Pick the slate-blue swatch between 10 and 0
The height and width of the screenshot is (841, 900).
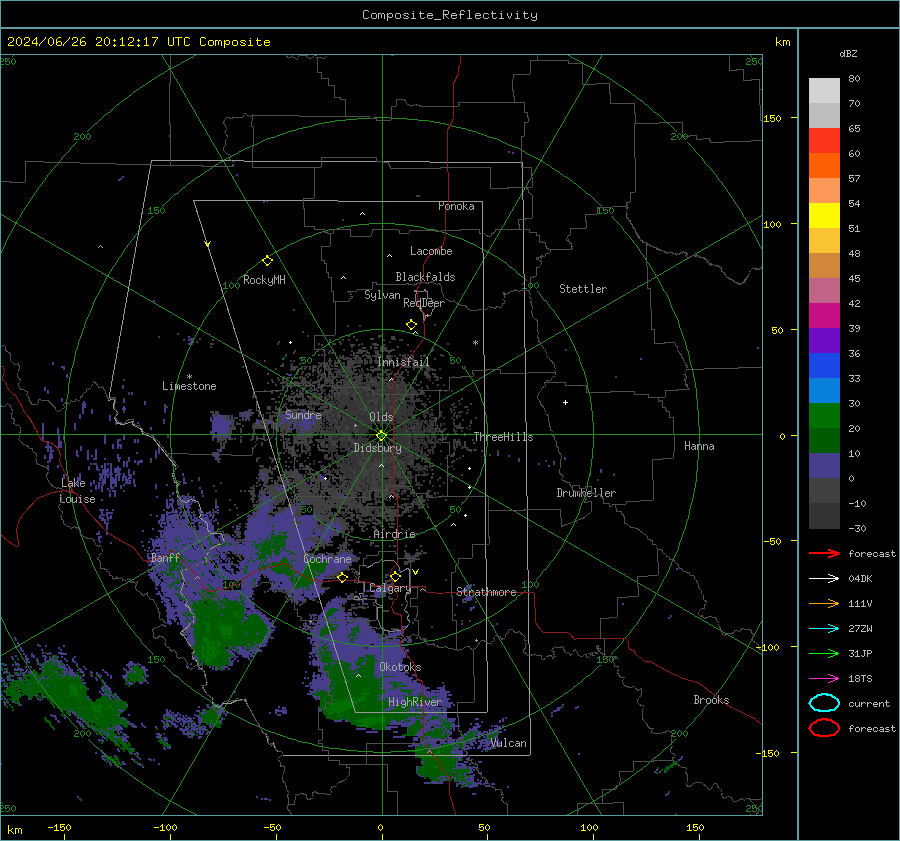click(824, 466)
